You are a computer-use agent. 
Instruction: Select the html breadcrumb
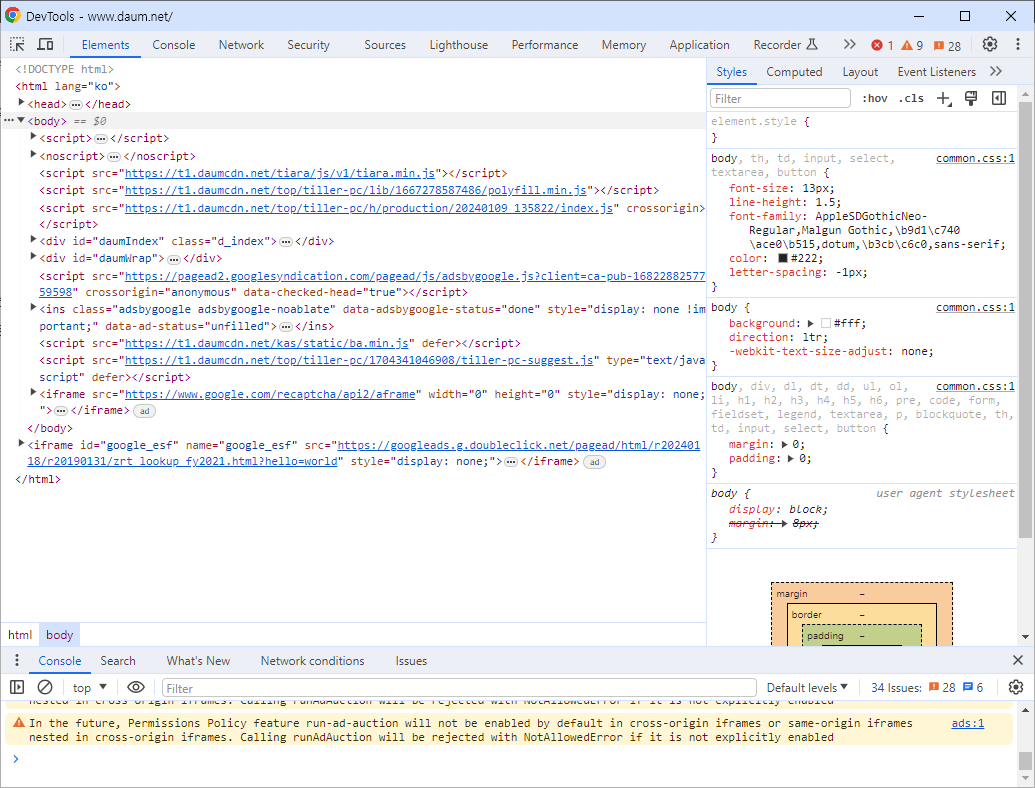click(x=20, y=635)
